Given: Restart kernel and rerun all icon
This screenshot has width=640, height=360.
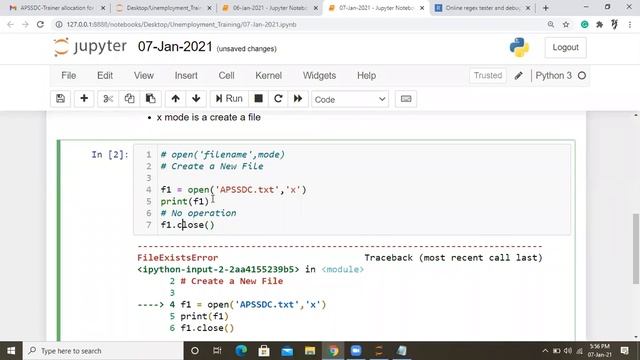Looking at the screenshot, I should coord(298,99).
